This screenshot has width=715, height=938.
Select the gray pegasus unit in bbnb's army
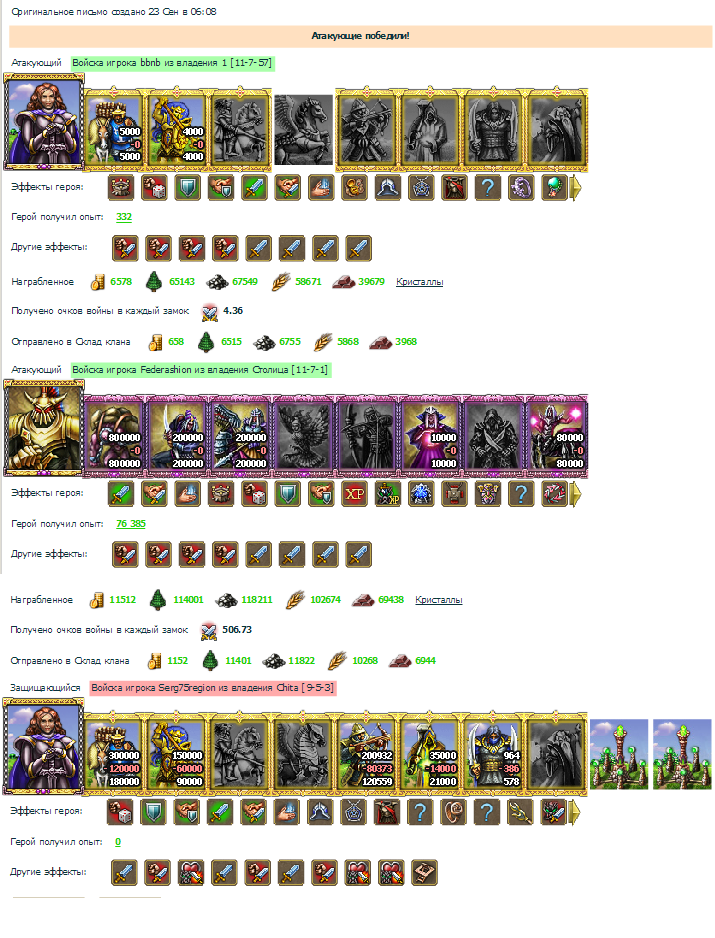click(x=303, y=129)
